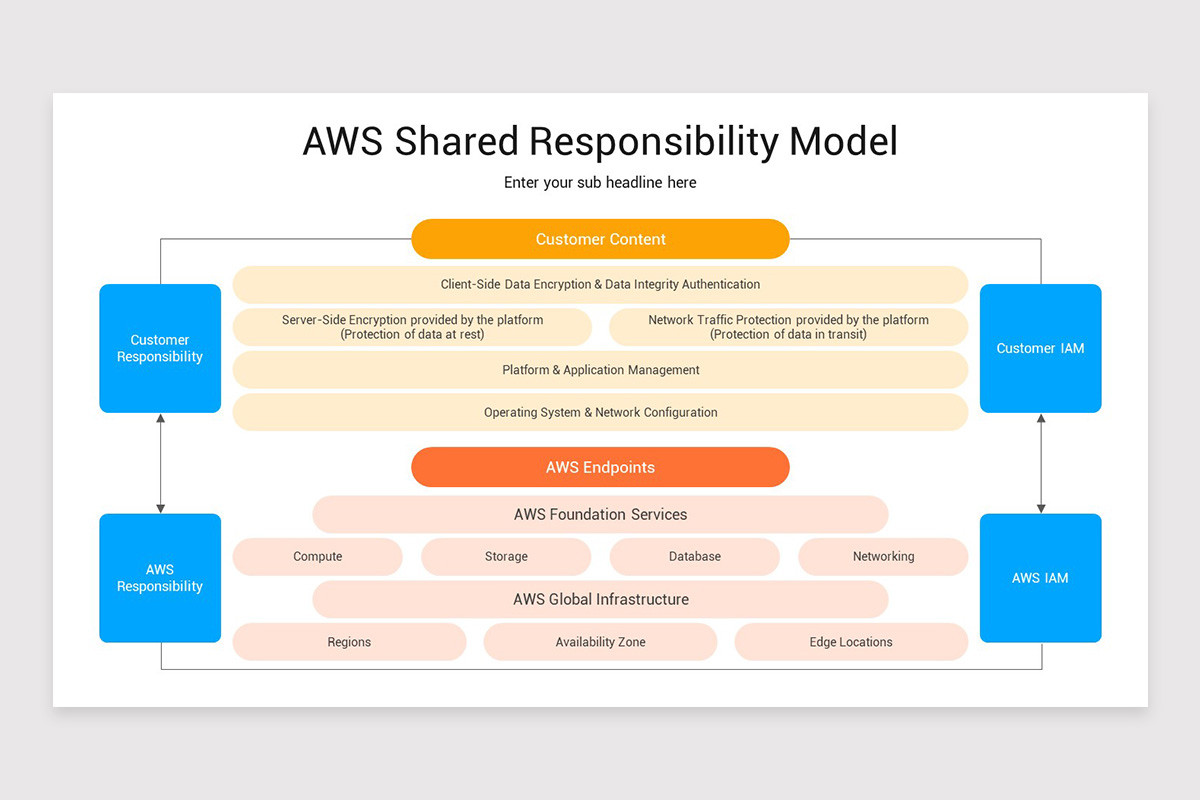Select the Edge Locations shape
Viewport: 1200px width, 800px height.
tap(851, 641)
